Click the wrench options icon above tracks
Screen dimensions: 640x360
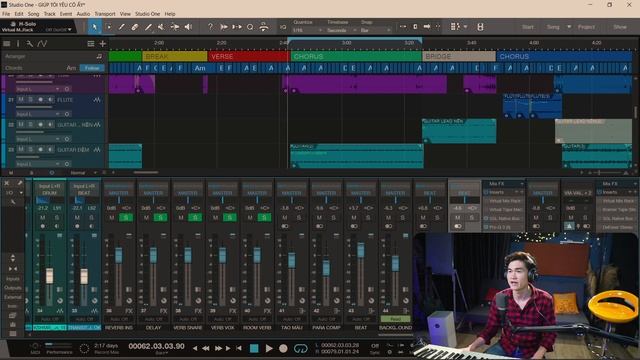[x=29, y=43]
